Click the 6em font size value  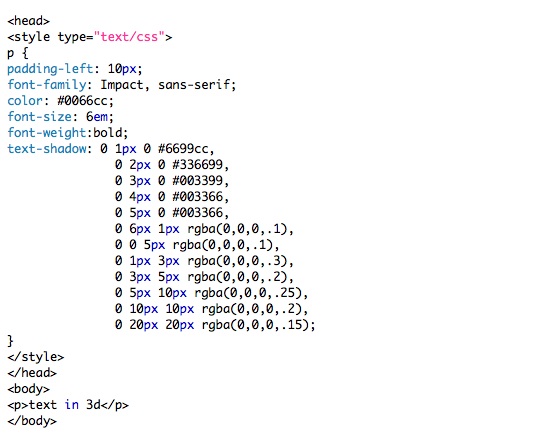click(97, 117)
